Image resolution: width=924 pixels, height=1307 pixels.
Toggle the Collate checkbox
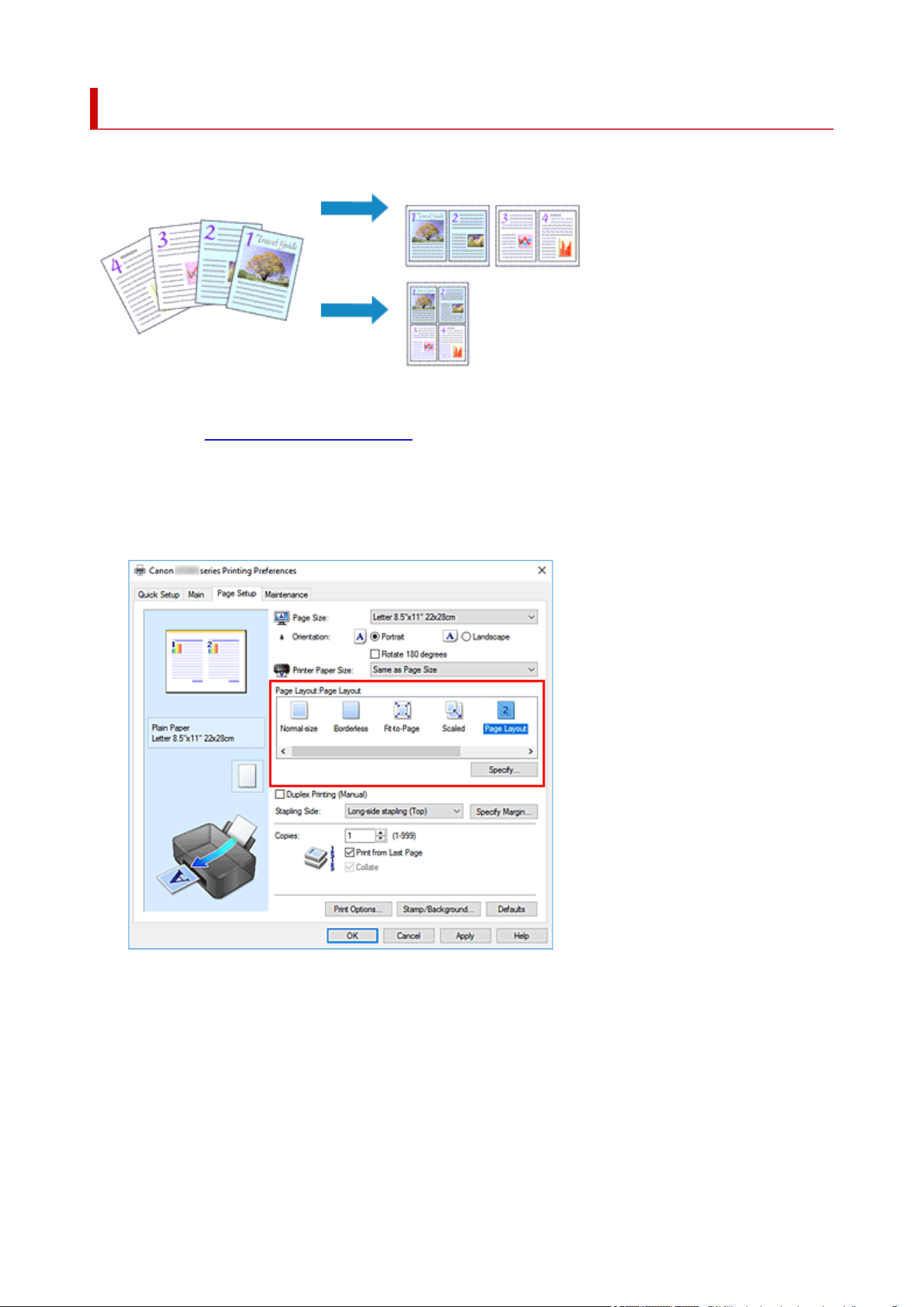point(350,867)
